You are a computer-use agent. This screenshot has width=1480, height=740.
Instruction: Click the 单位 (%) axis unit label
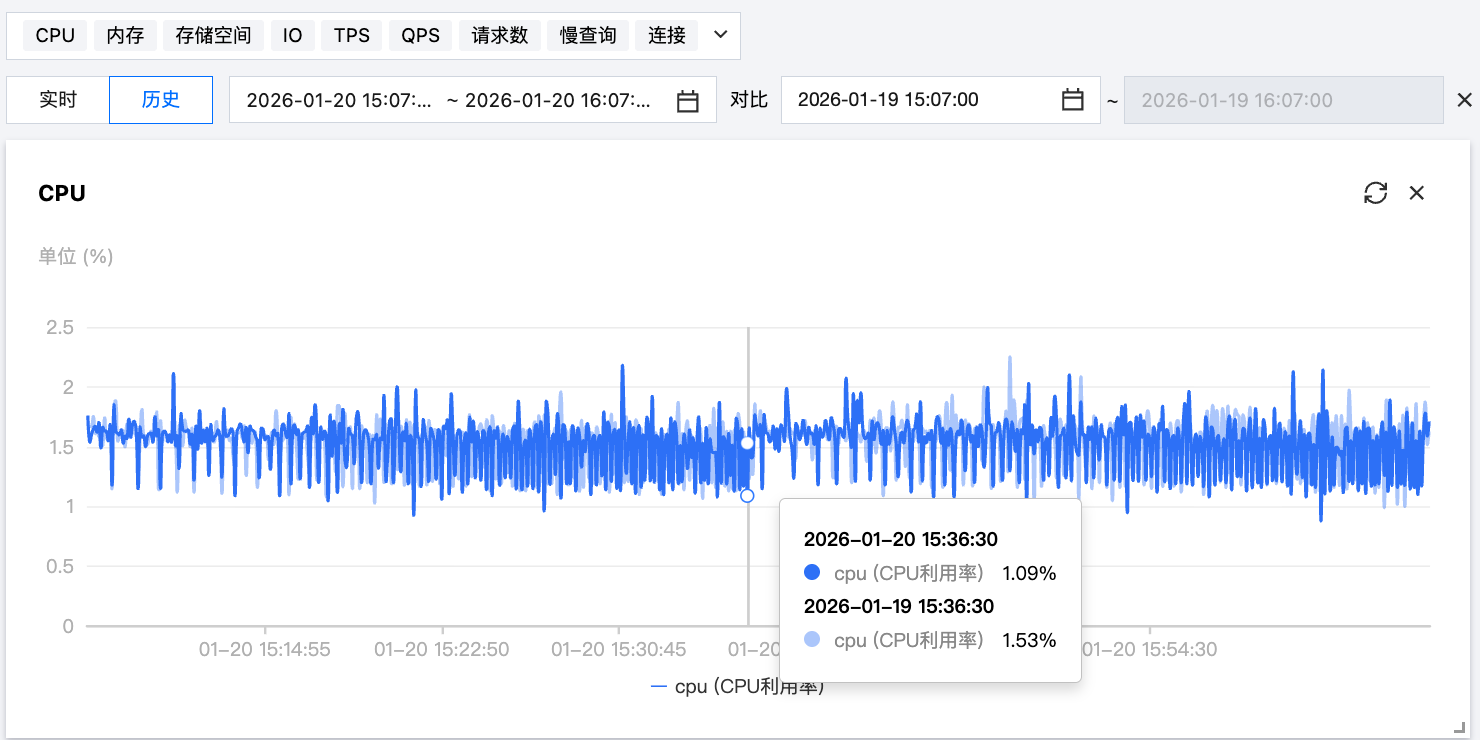click(x=76, y=257)
